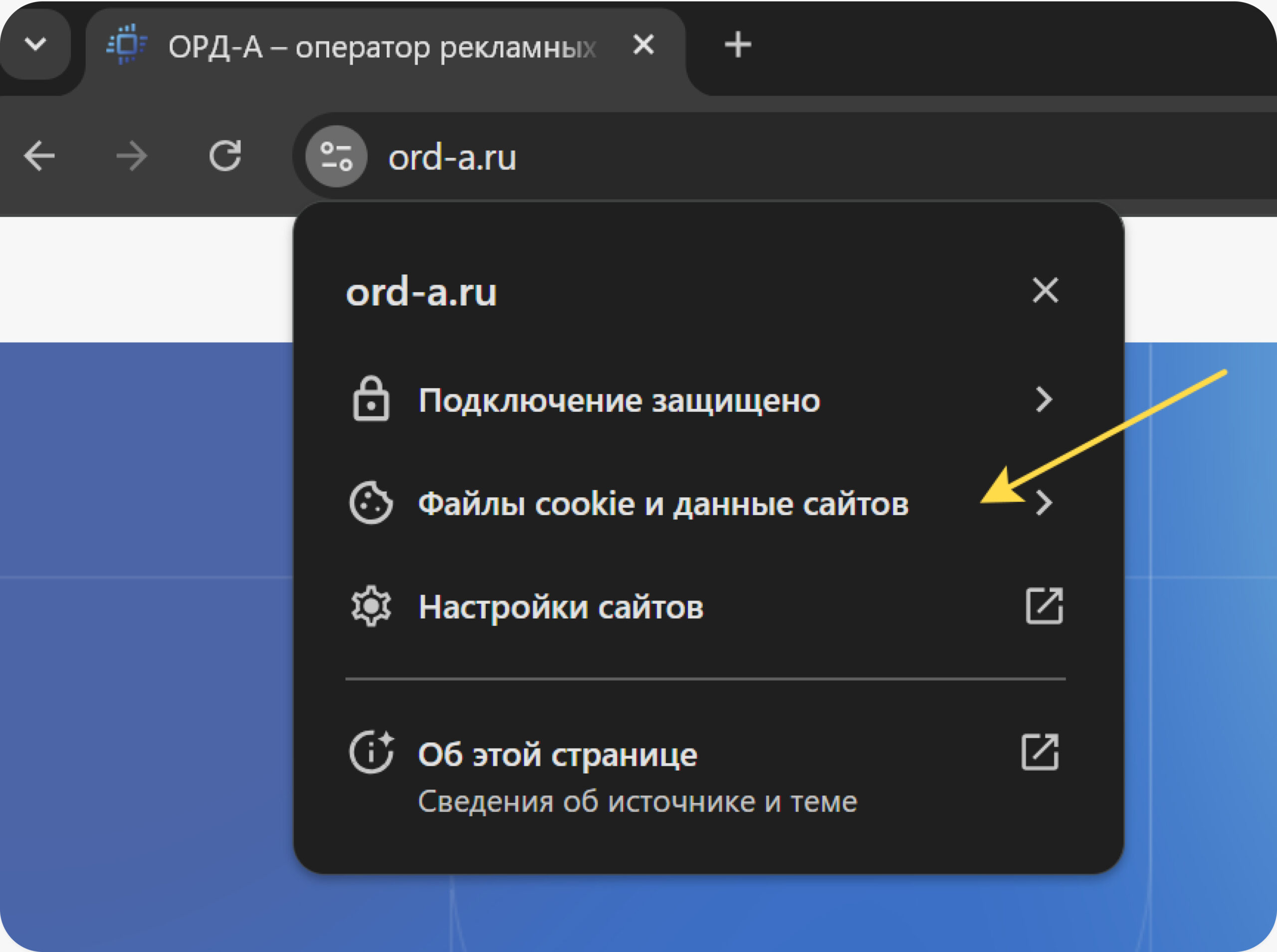Close the ord-a.ru site info popup

click(x=1045, y=290)
